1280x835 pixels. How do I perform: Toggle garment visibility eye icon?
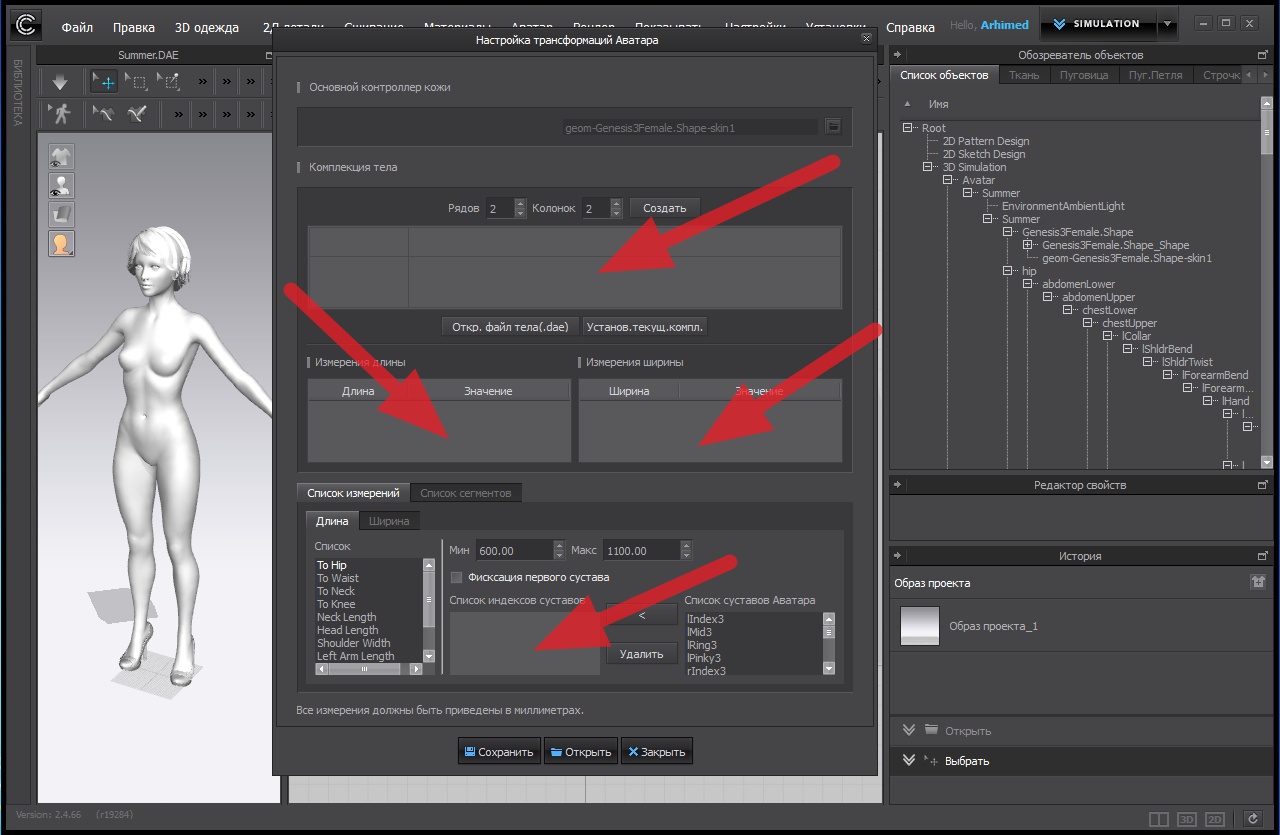point(61,156)
